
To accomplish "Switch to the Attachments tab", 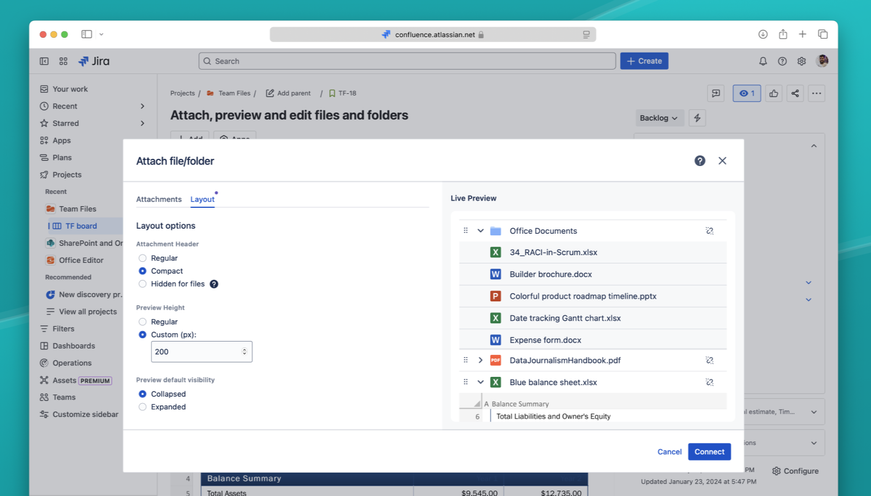I will [159, 199].
